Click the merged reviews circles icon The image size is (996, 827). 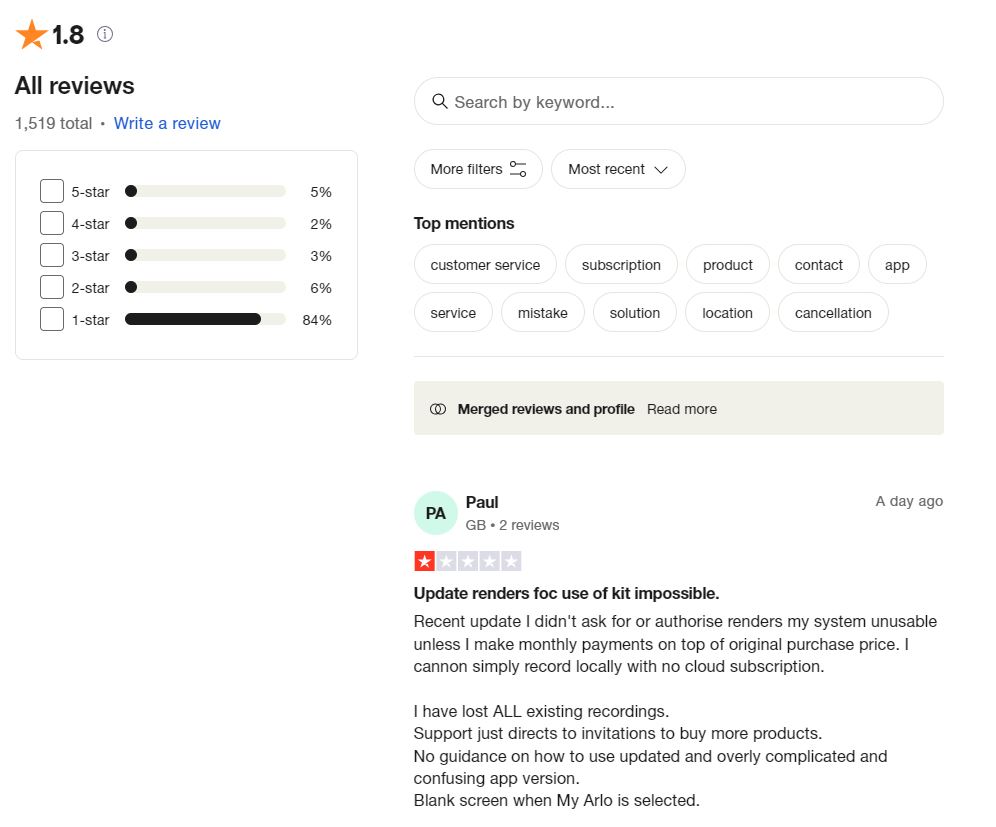pos(438,409)
